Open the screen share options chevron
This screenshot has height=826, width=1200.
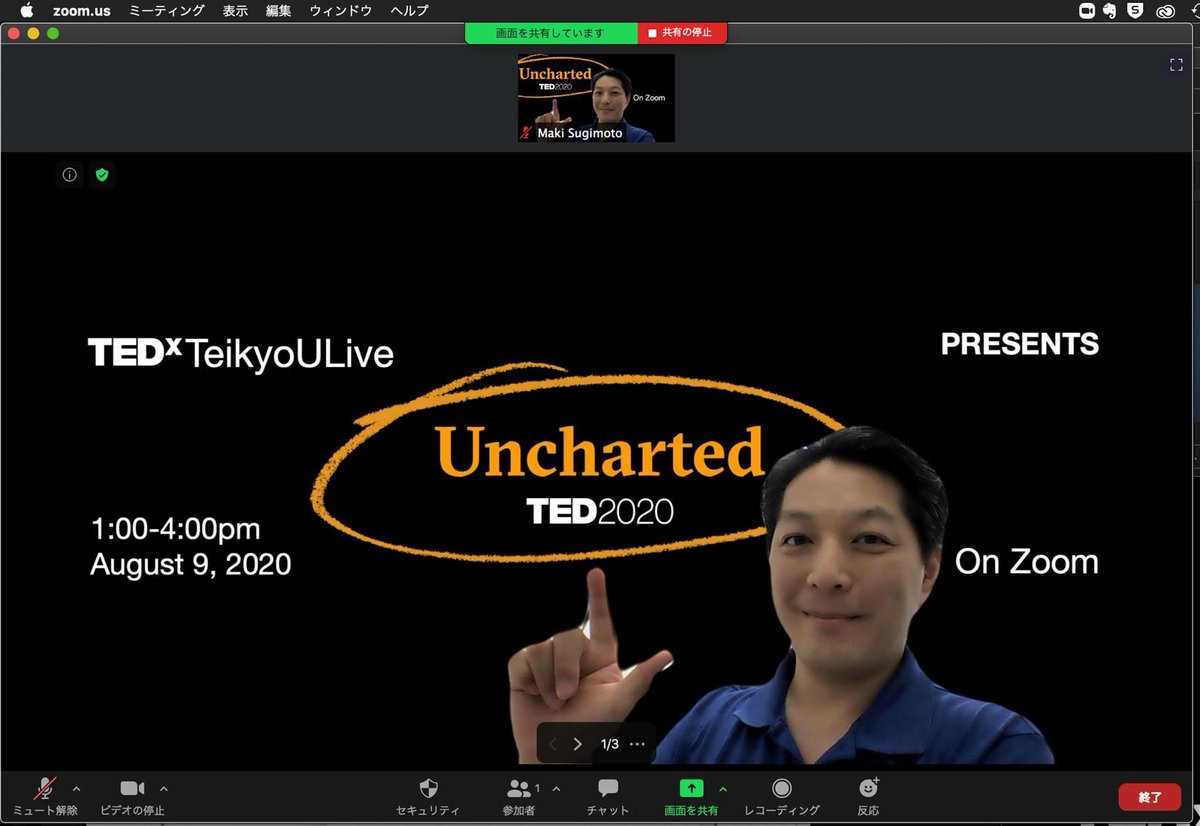point(721,788)
